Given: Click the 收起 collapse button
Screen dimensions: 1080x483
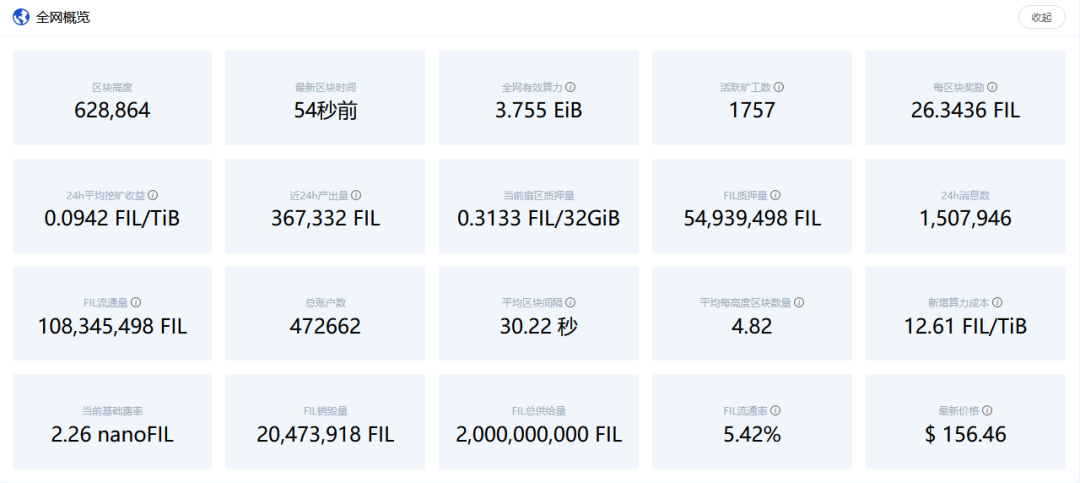Looking at the screenshot, I should tap(1041, 18).
